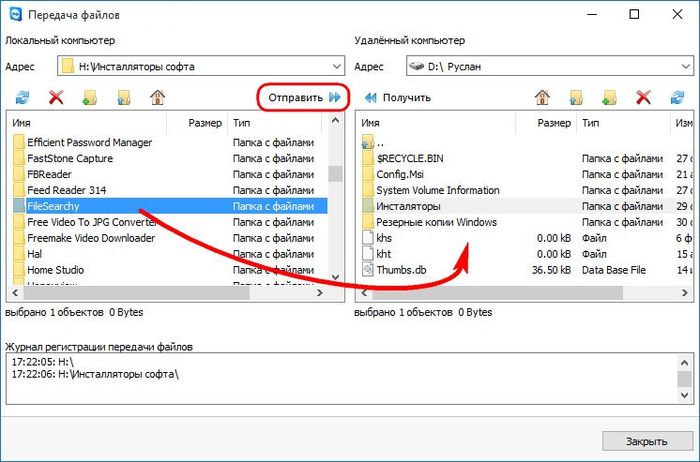Sort local list by Тип column
Screen dimensions: 700x462
[x=274, y=123]
